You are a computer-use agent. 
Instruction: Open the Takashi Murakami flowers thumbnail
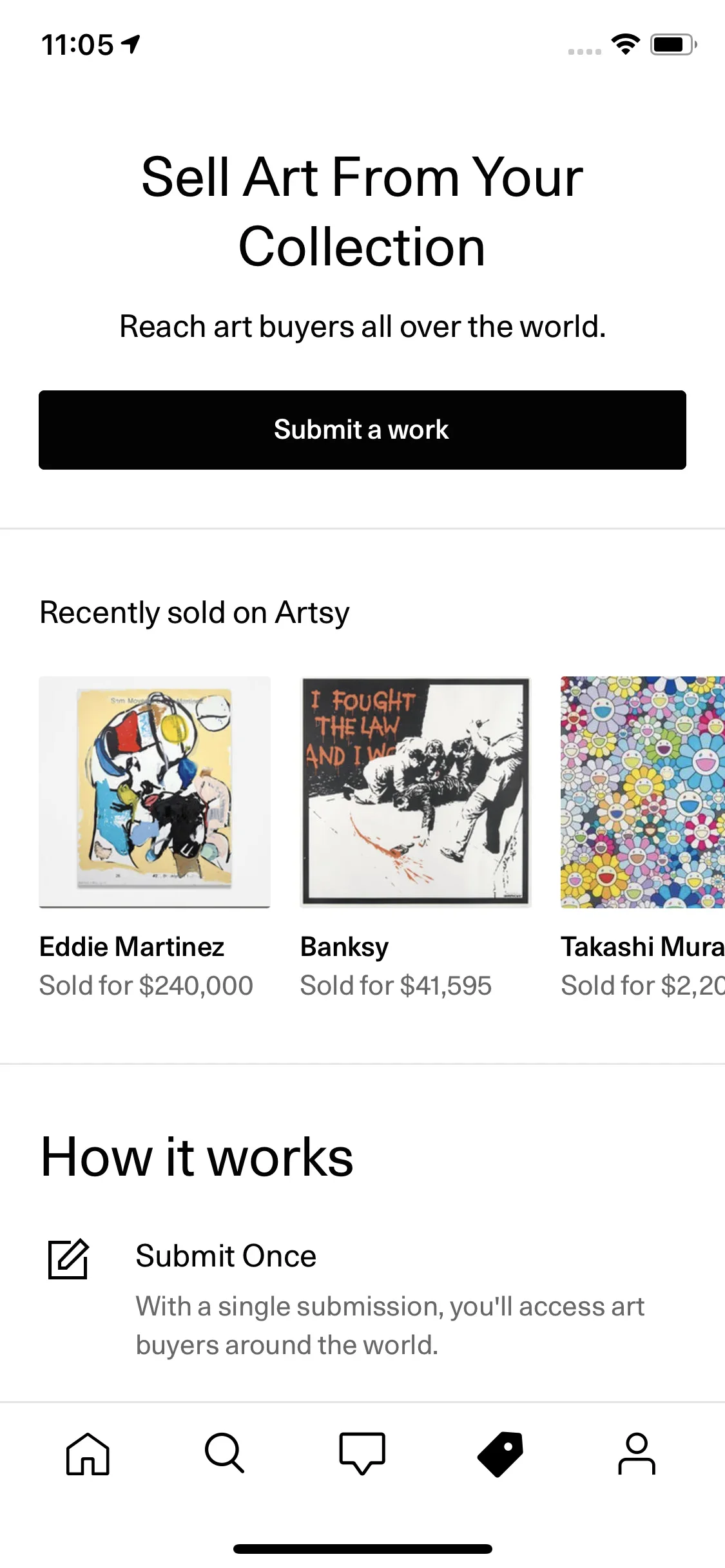coord(643,792)
